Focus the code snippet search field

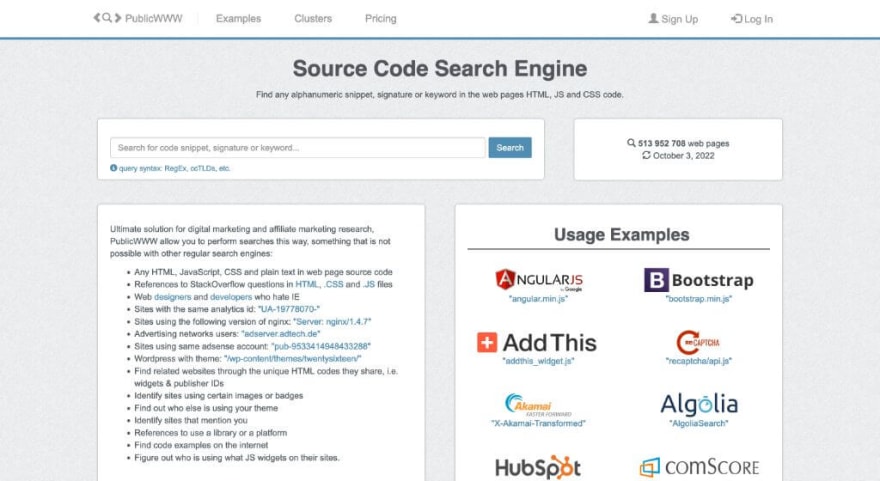click(x=298, y=148)
